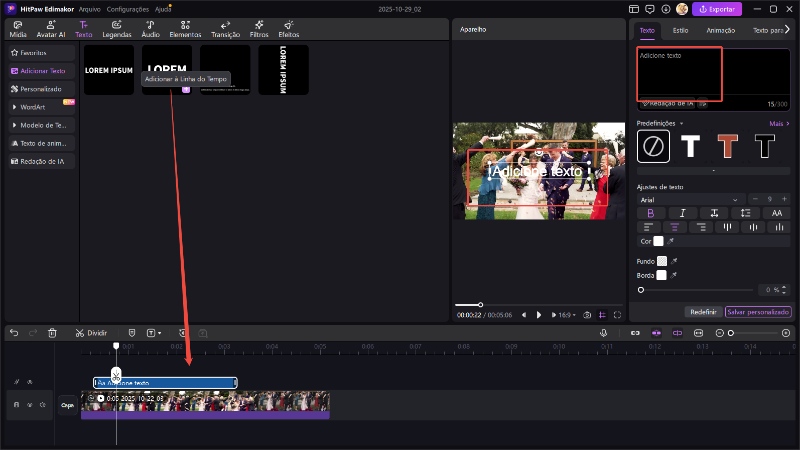Click the trash delete icon in timeline toolbar
This screenshot has height=450, width=800.
52,332
